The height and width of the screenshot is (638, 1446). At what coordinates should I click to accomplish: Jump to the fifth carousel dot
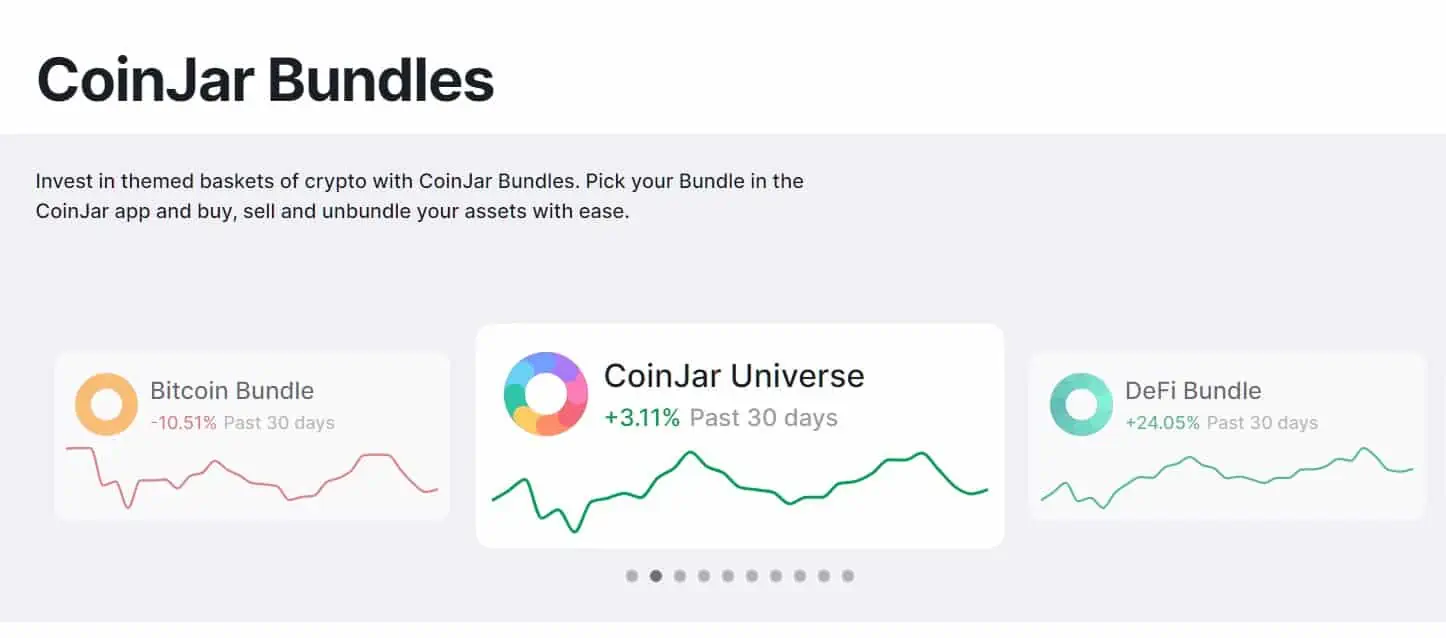[728, 576]
